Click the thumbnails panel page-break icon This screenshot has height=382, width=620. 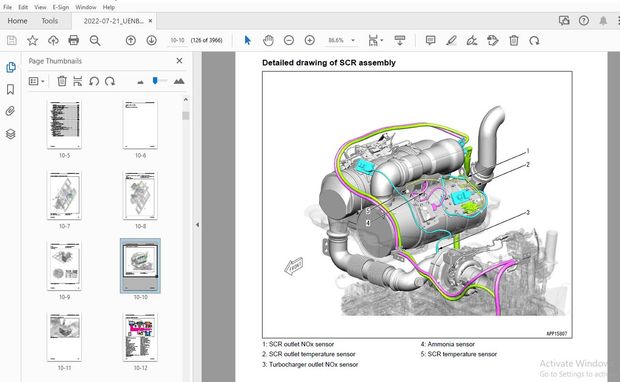click(78, 81)
